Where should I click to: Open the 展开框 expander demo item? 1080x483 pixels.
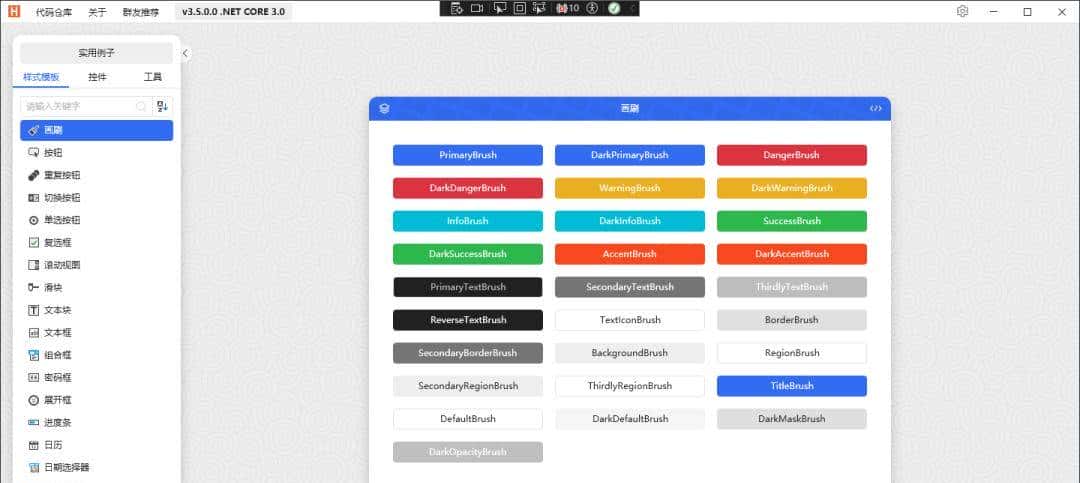click(x=57, y=400)
